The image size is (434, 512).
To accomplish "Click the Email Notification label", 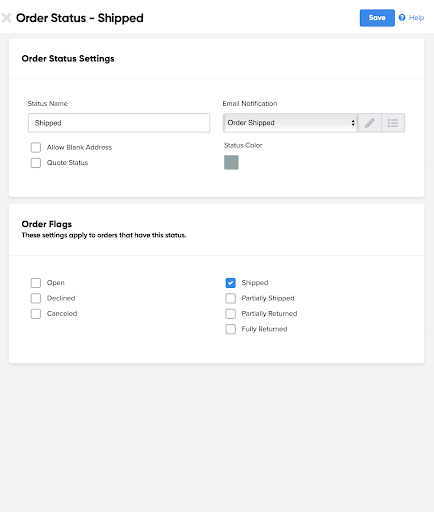I will [250, 104].
